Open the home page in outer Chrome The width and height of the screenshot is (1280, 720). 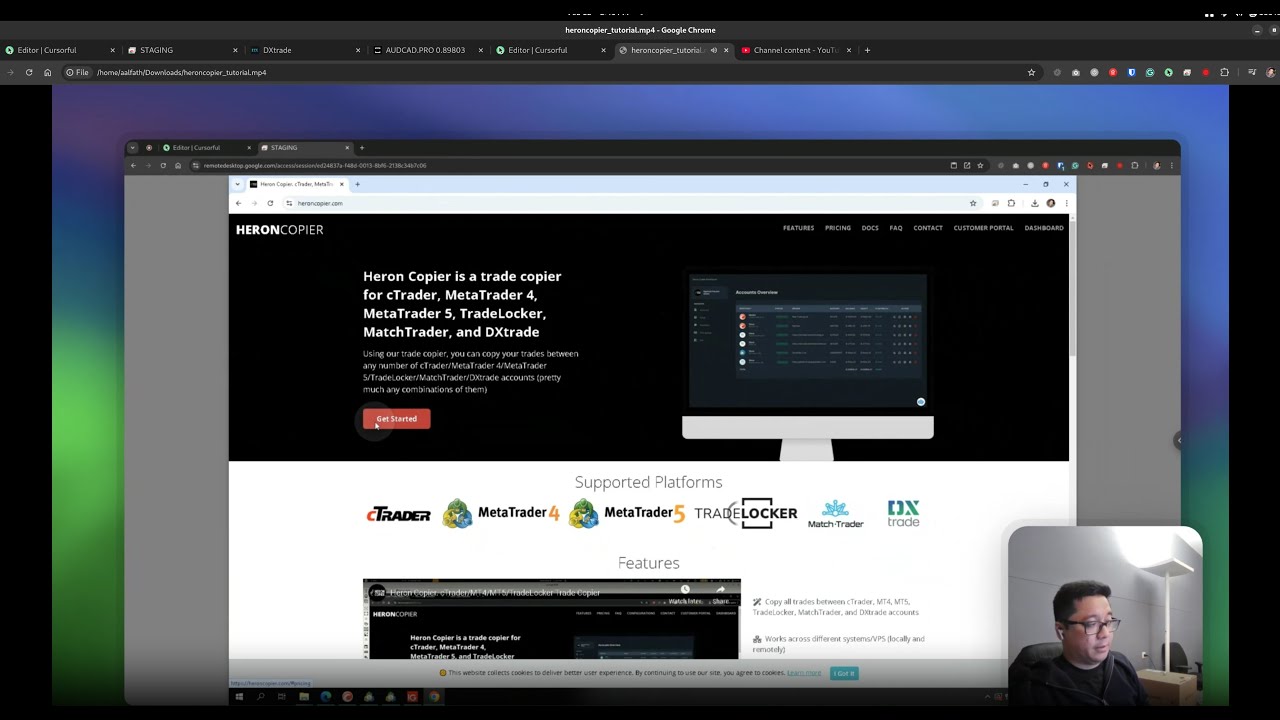click(47, 72)
